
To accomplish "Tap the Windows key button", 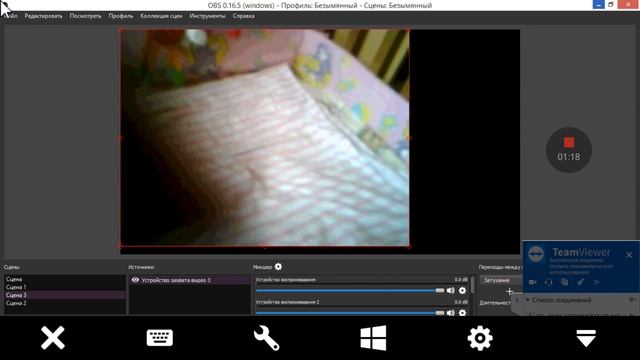I will (373, 338).
